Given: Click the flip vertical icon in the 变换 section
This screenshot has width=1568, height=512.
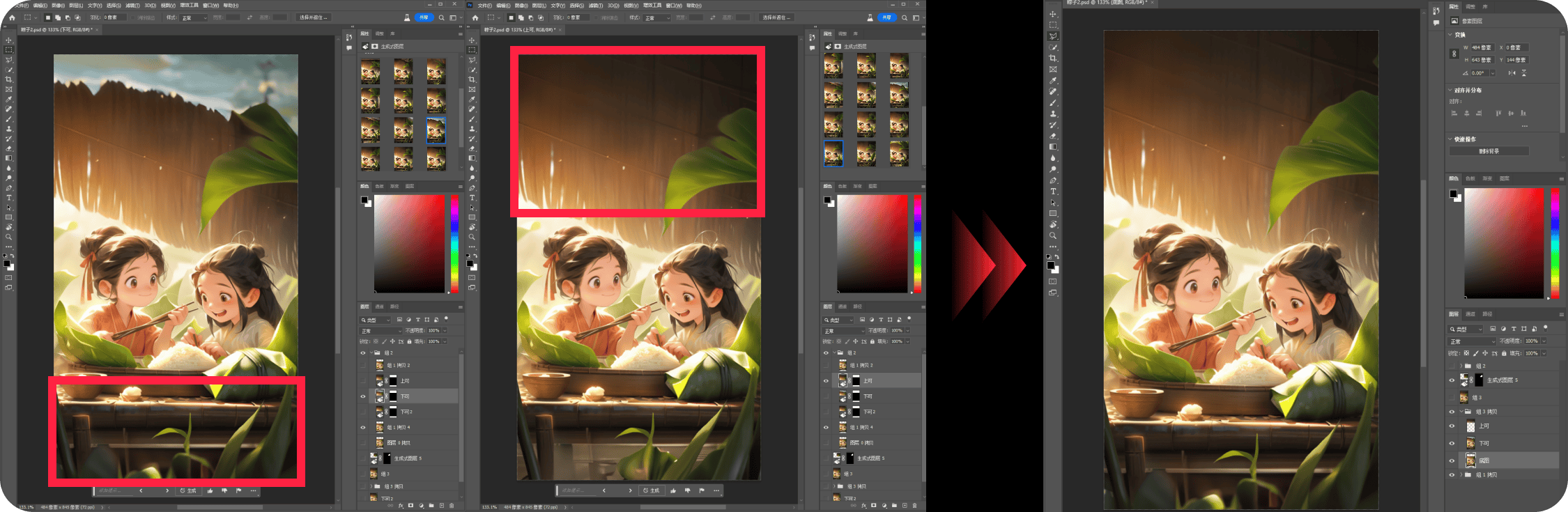Looking at the screenshot, I should click(x=1524, y=72).
